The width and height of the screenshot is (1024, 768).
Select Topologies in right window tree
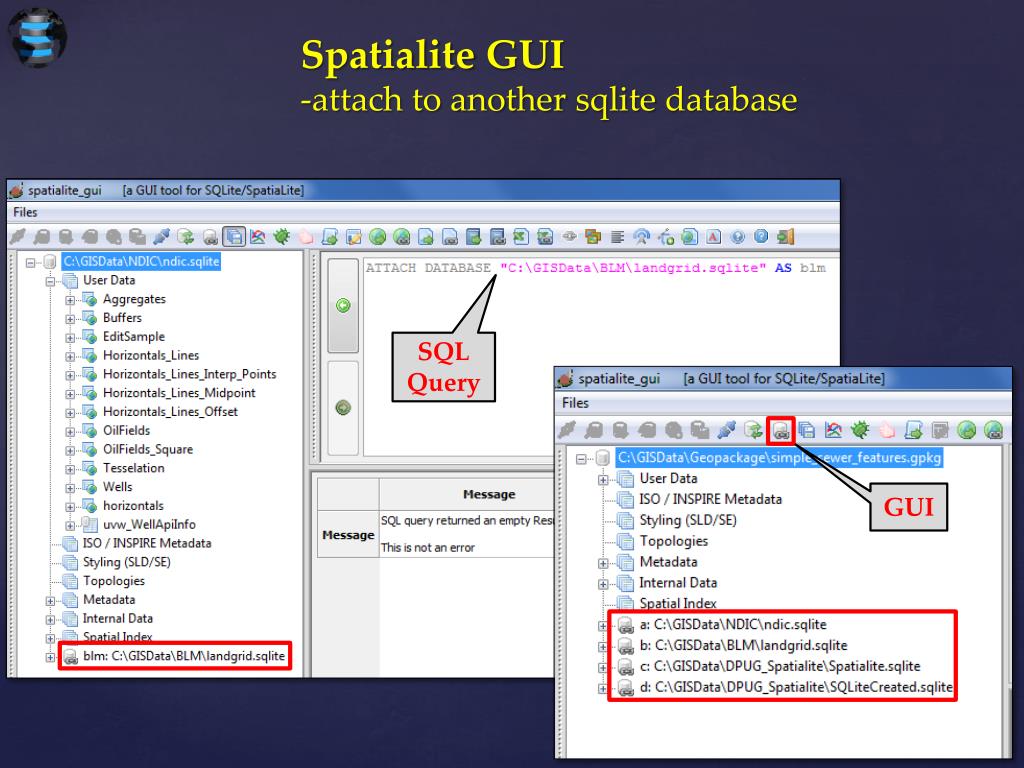pyautogui.click(x=673, y=541)
